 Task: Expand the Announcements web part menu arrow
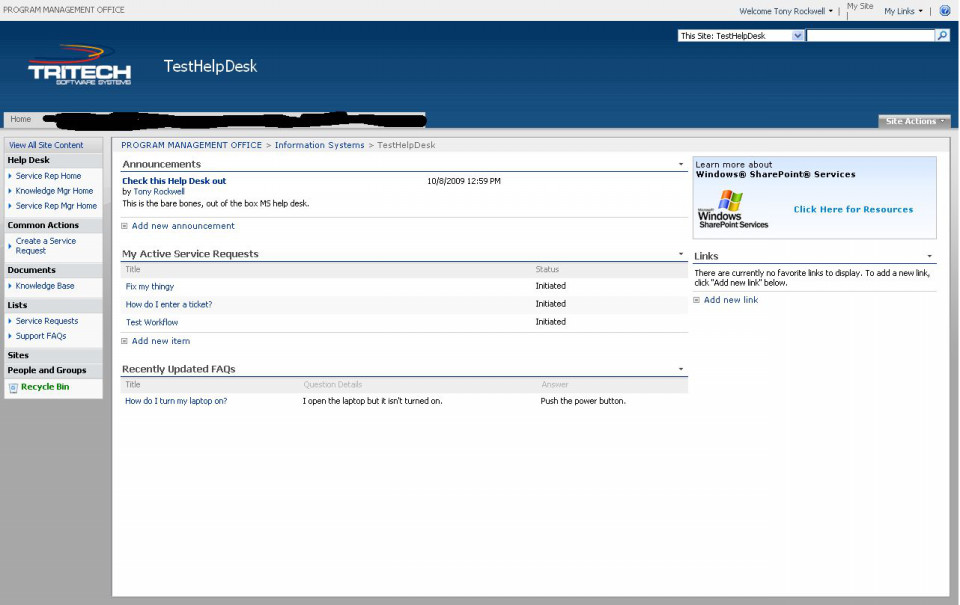click(x=680, y=164)
